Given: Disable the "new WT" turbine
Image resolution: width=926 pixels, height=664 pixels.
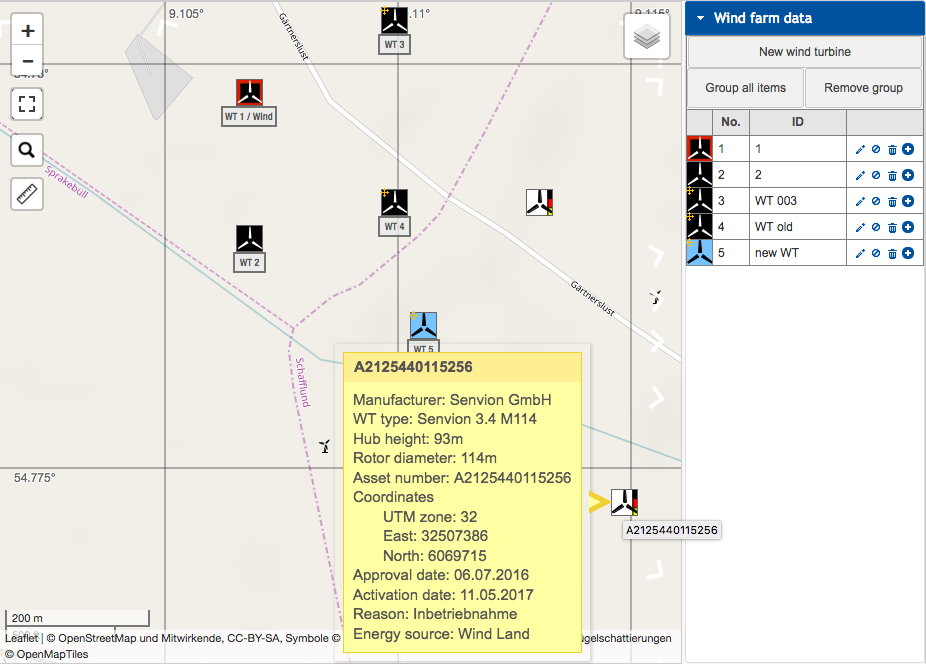Looking at the screenshot, I should [876, 253].
